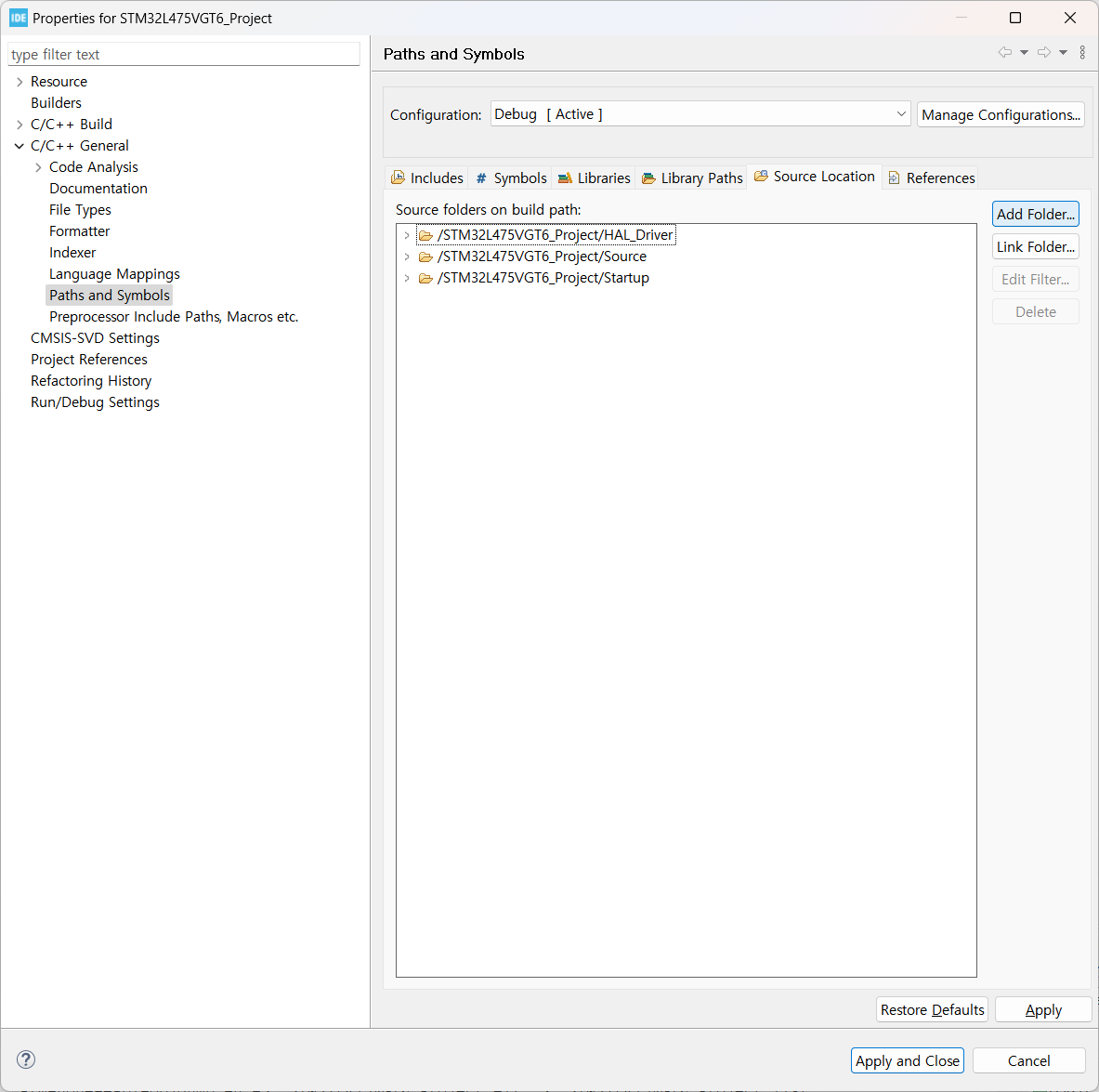Expand the Resource tree node
The width and height of the screenshot is (1099, 1092).
pyautogui.click(x=20, y=82)
